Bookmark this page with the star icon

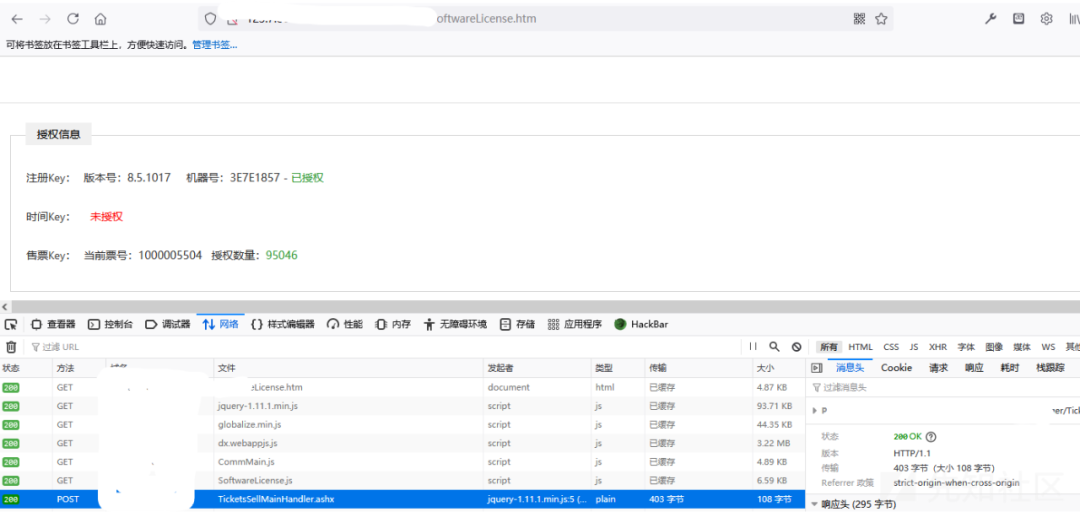click(881, 19)
